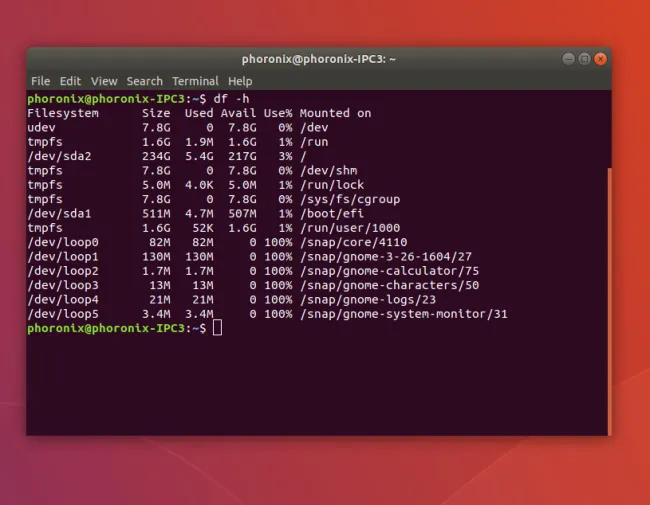
Task: Click the '/dev/shm' mount point
Action: pyautogui.click(x=328, y=170)
